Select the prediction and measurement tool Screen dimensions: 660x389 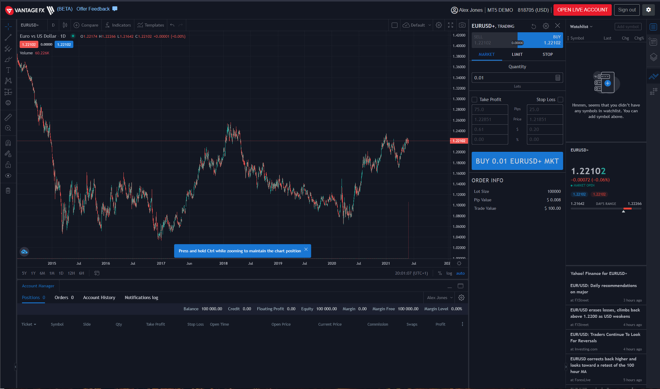tap(8, 92)
